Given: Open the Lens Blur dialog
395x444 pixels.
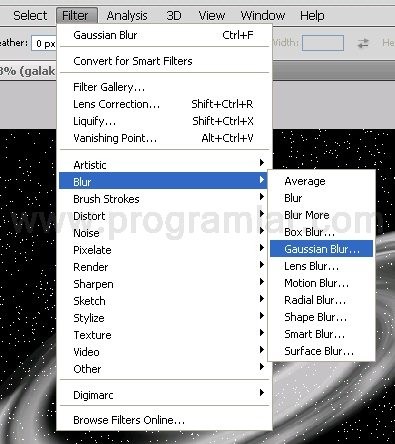Looking at the screenshot, I should click(321, 266).
